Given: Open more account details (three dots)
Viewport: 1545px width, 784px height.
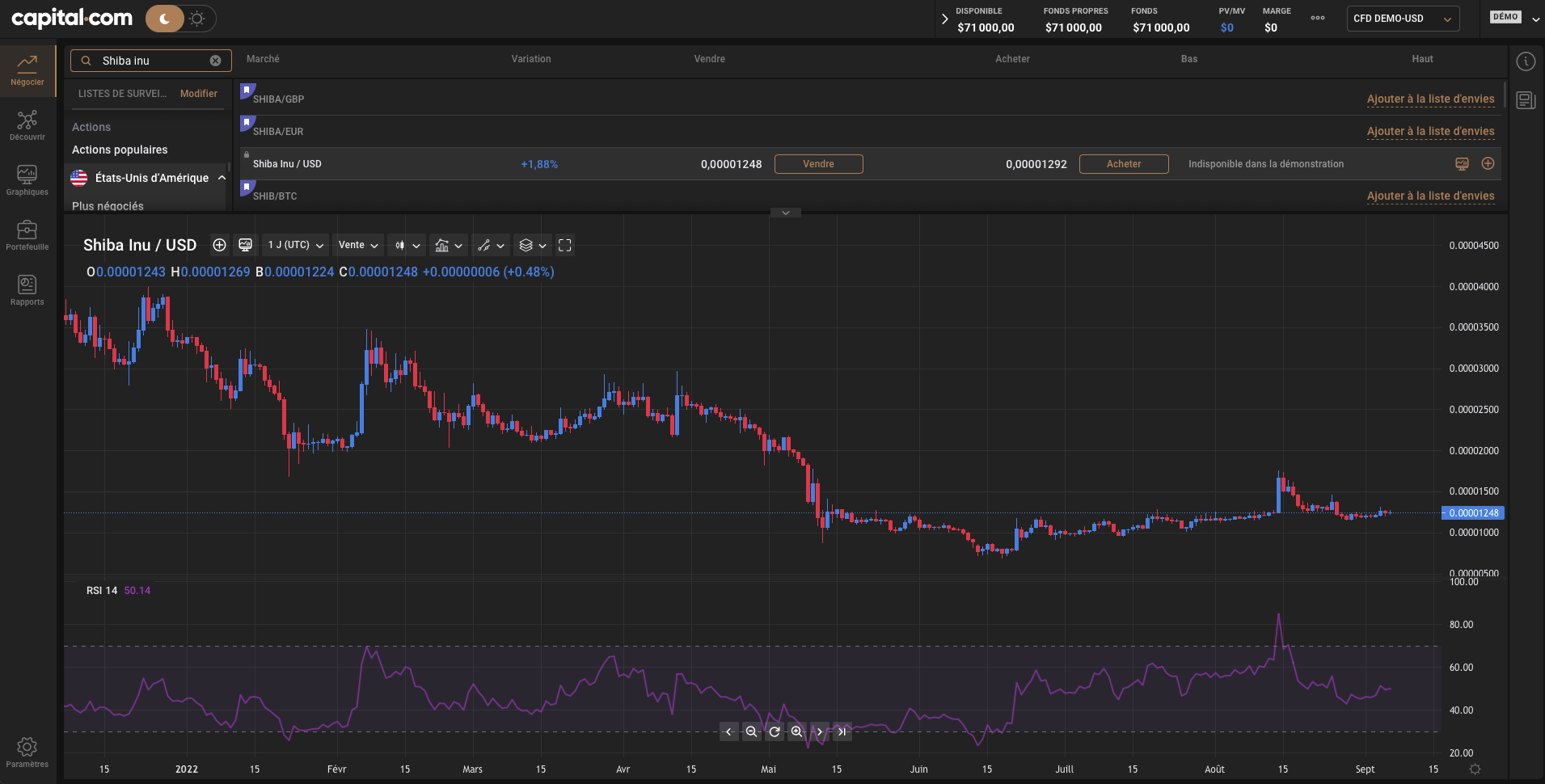Looking at the screenshot, I should [x=1318, y=18].
